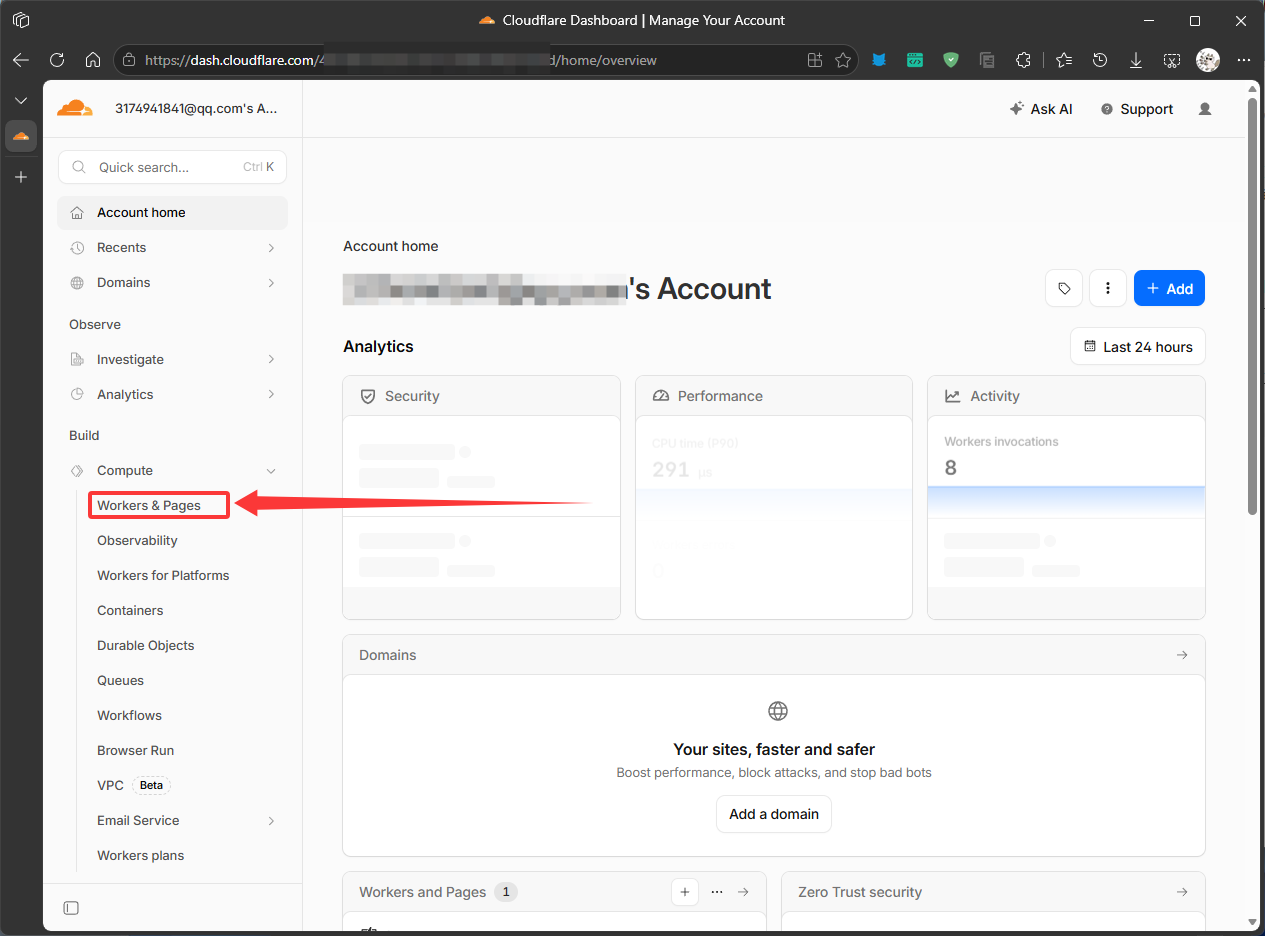Screen dimensions: 1265x936
Task: Open the user profile icon
Action: point(1205,109)
